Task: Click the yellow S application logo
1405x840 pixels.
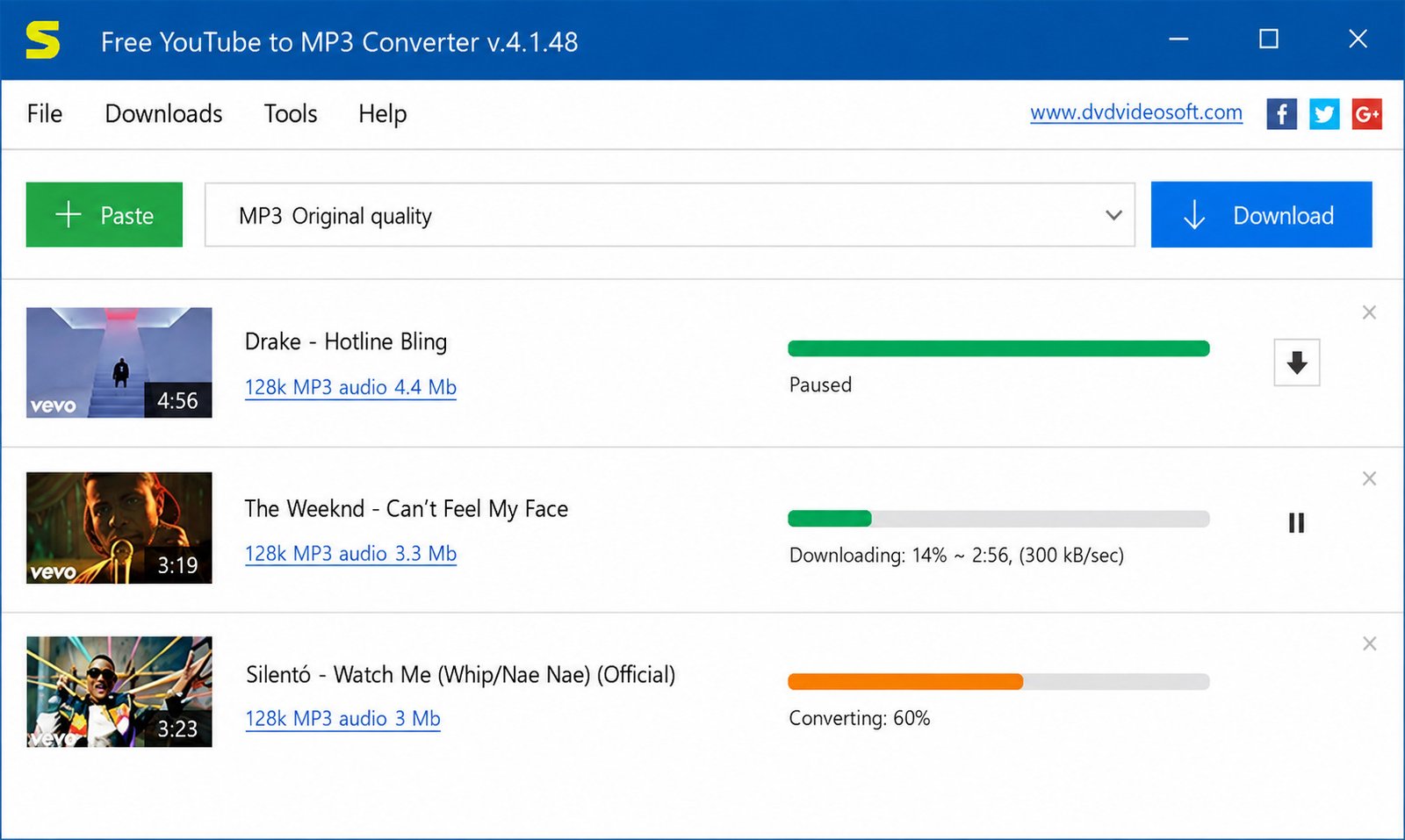Action: click(x=42, y=40)
